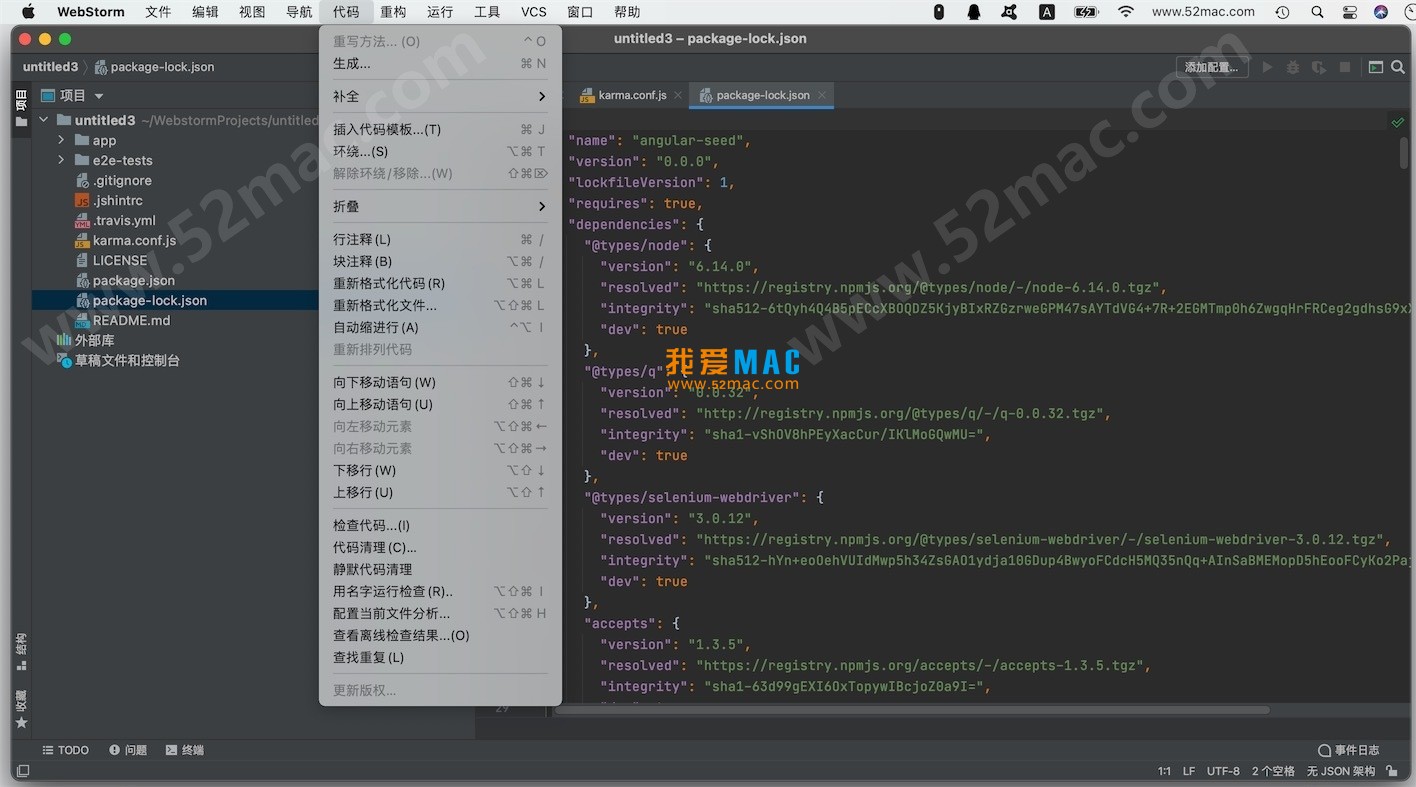The width and height of the screenshot is (1416, 787).
Task: Click the green inspection checkmark in editor
Action: pos(1397,122)
